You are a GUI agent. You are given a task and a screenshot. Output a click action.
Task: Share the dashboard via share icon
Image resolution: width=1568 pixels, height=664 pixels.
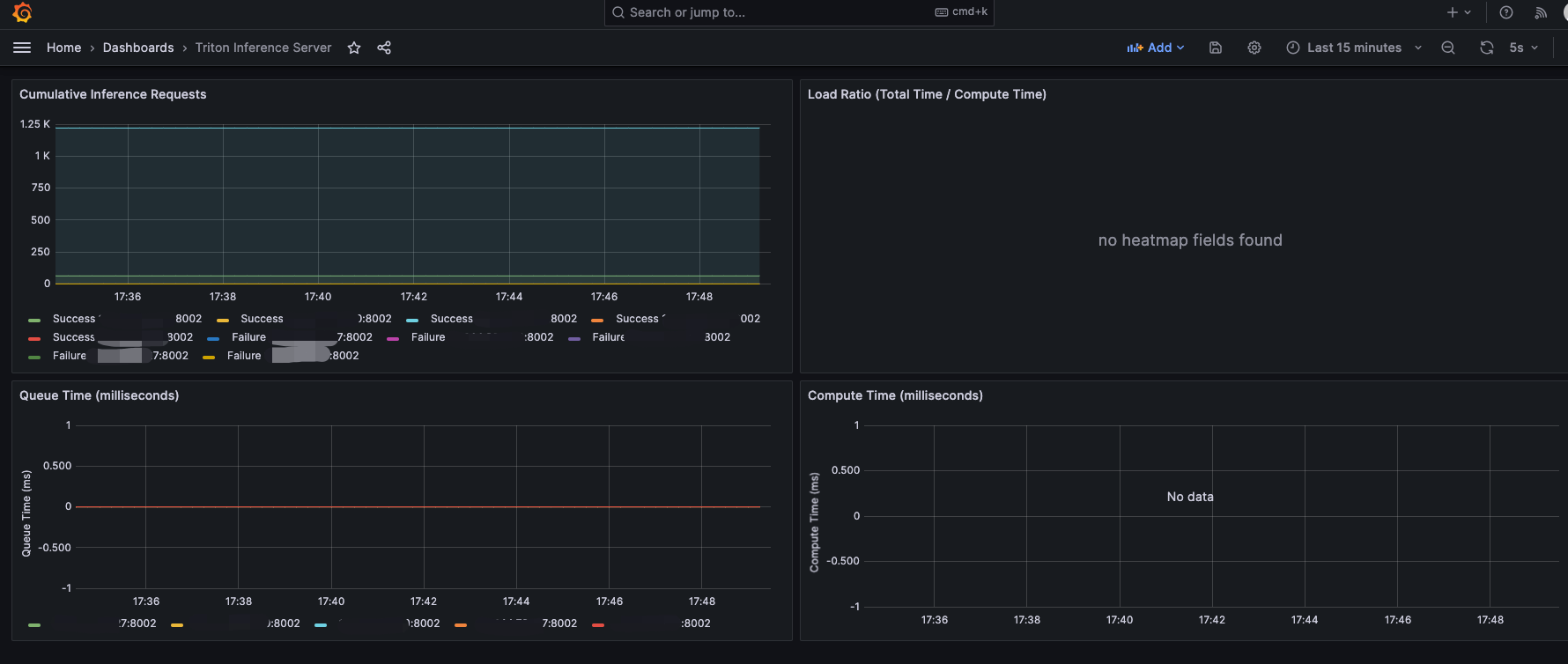(x=384, y=48)
